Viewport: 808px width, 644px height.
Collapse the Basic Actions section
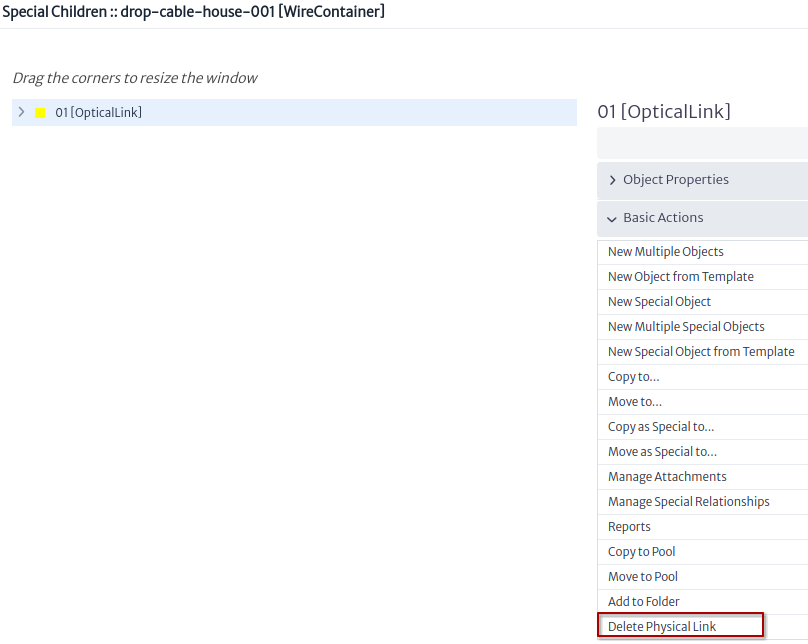[x=702, y=218]
